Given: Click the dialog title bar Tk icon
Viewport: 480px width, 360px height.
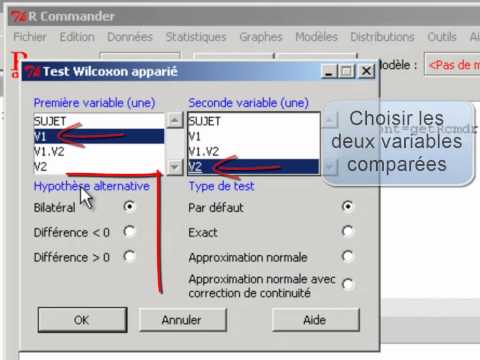Looking at the screenshot, I should click(x=32, y=71).
